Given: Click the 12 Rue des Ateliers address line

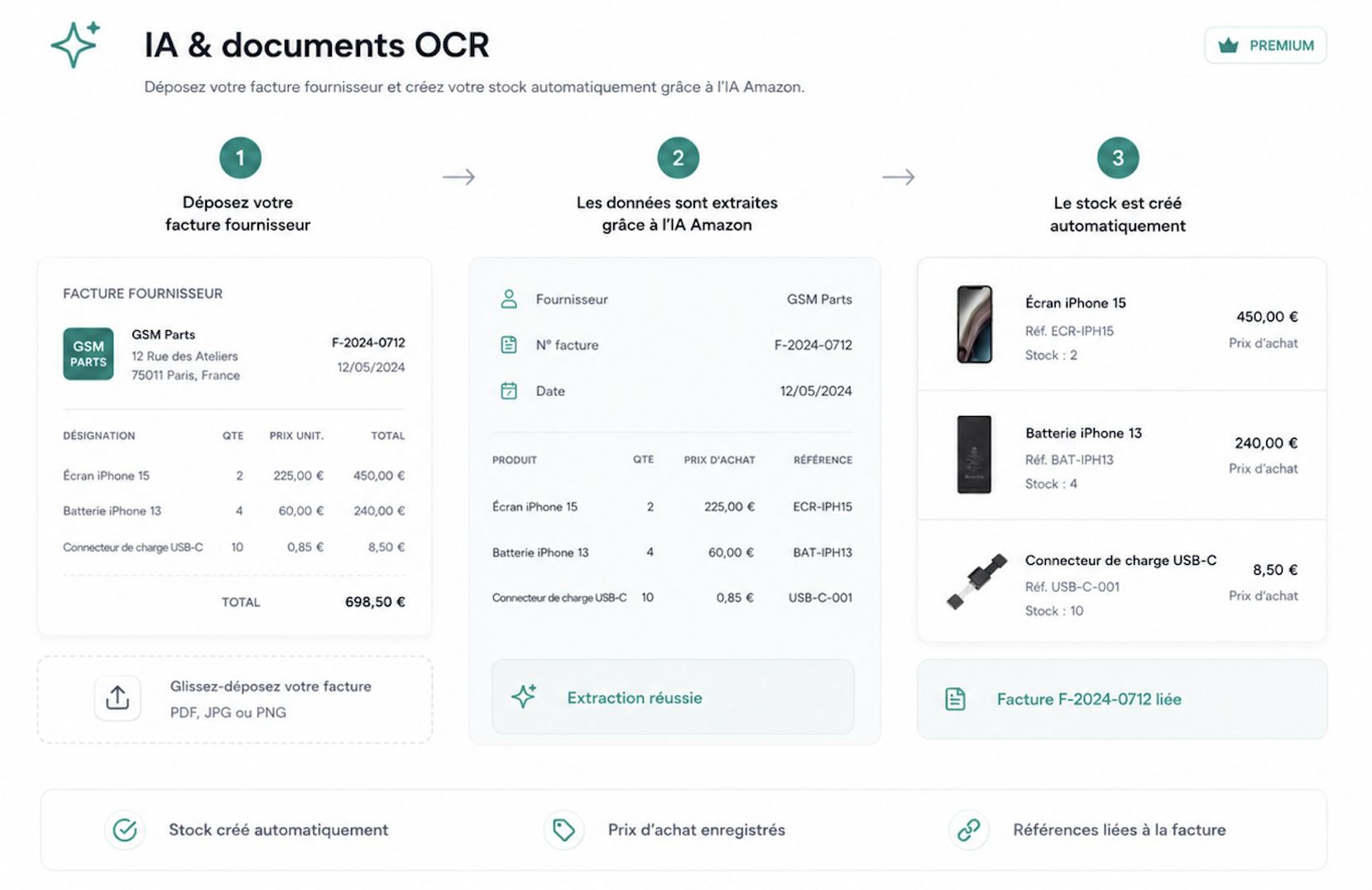Looking at the screenshot, I should pos(185,356).
